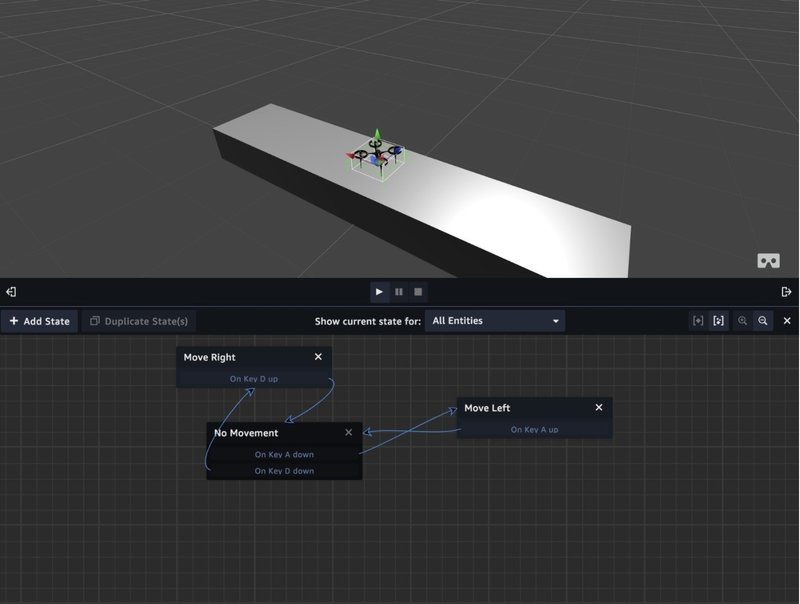
Task: Select the Move Right state title
Action: (x=210, y=357)
